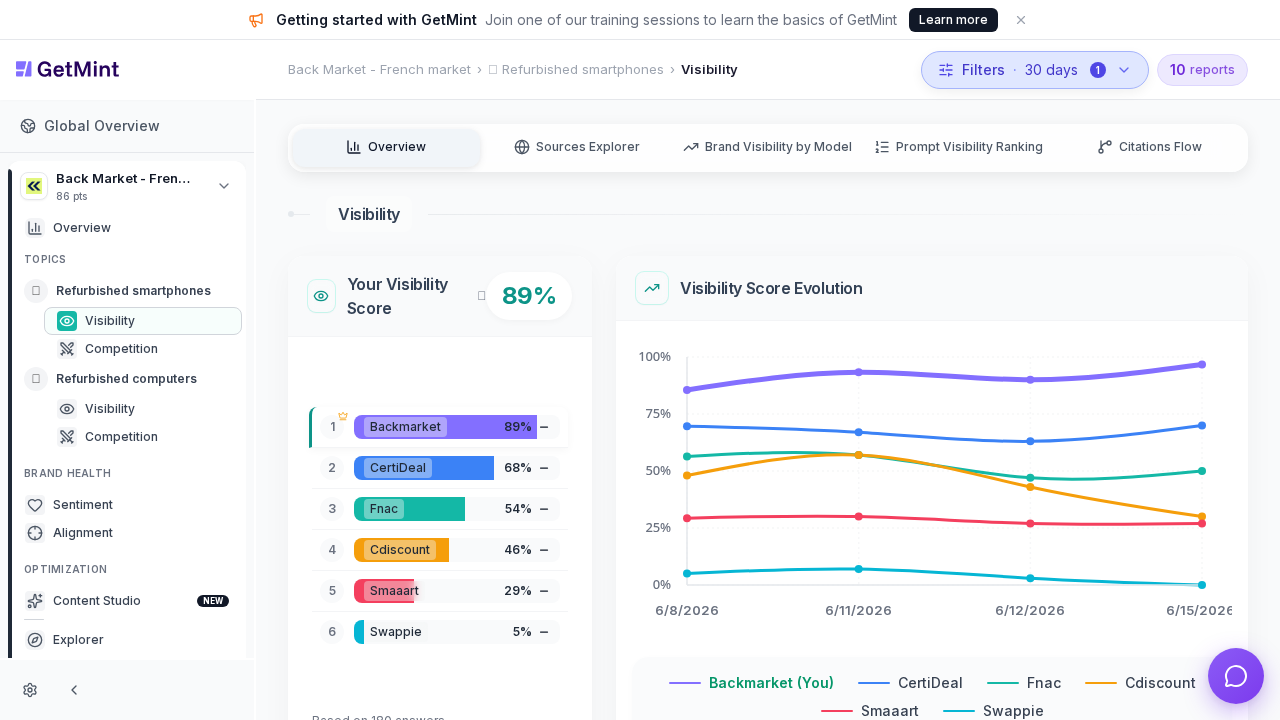Switch to the Sources Explorer tab
Image resolution: width=1280 pixels, height=720 pixels.
pyautogui.click(x=577, y=147)
